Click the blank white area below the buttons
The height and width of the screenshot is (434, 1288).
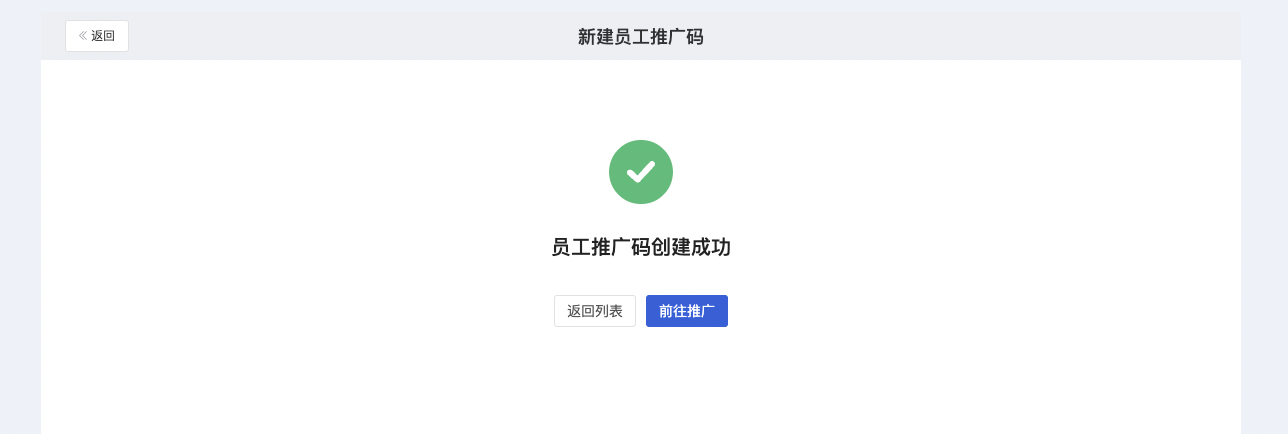(x=641, y=385)
